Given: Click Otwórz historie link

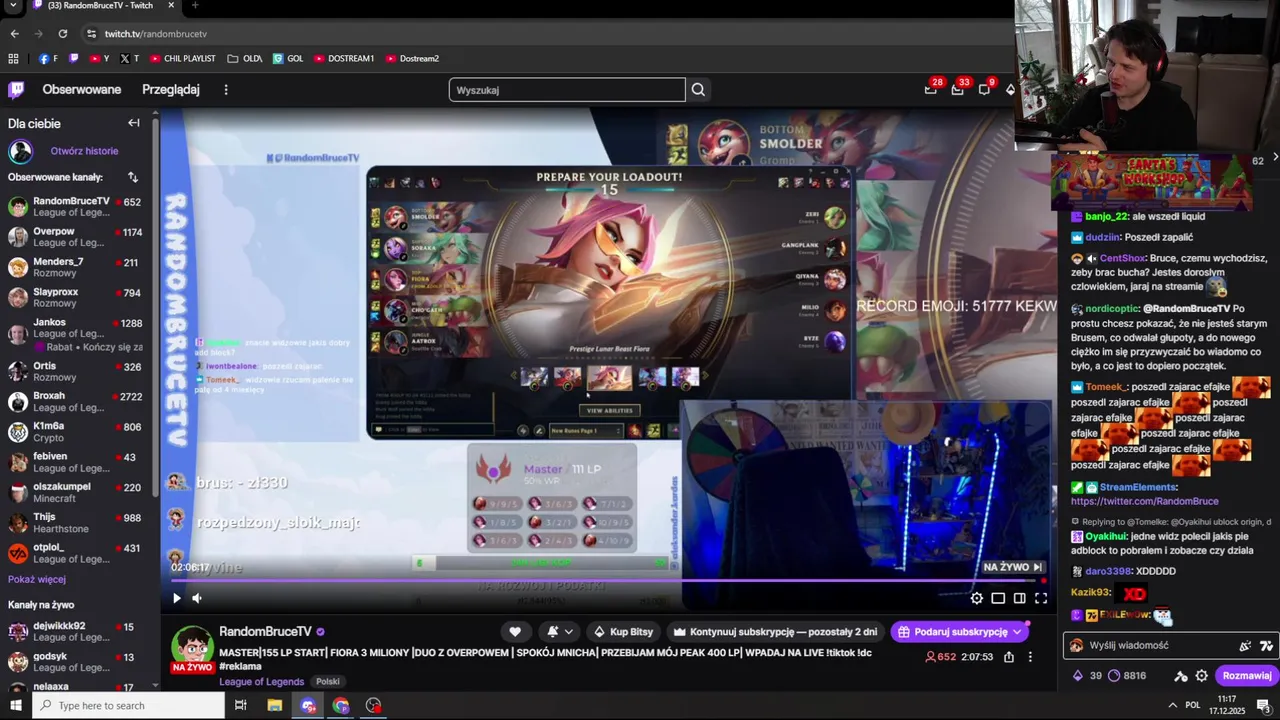Looking at the screenshot, I should point(84,151).
